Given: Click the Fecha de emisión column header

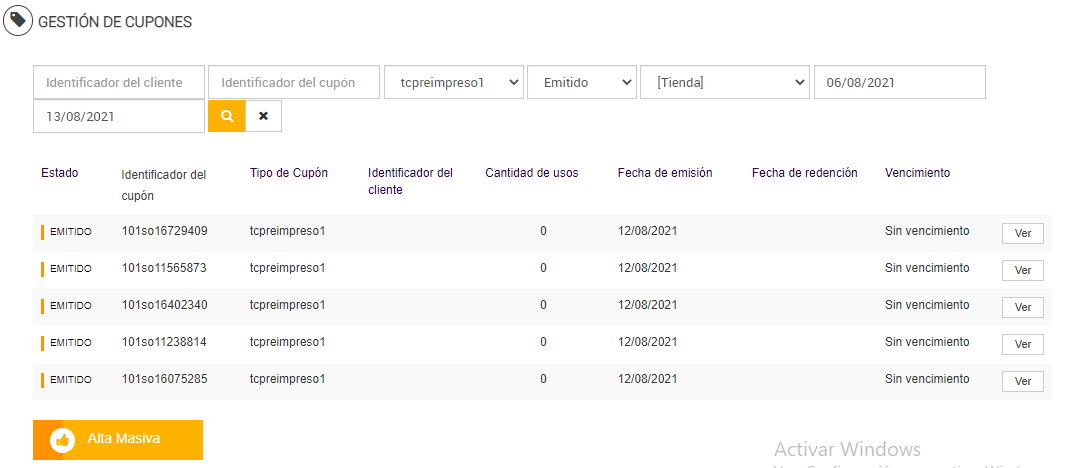Looking at the screenshot, I should coord(665,173).
